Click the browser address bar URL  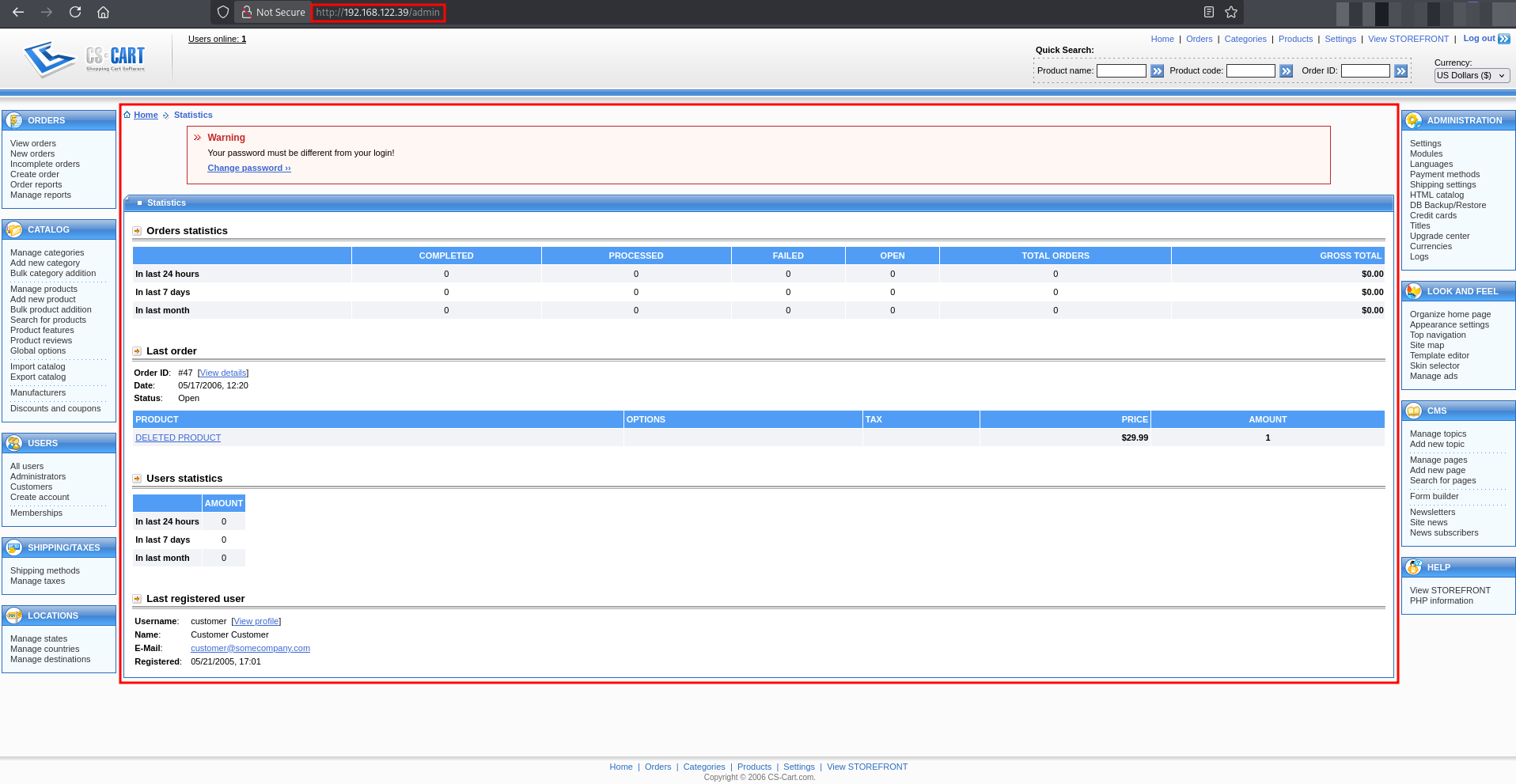click(x=378, y=13)
